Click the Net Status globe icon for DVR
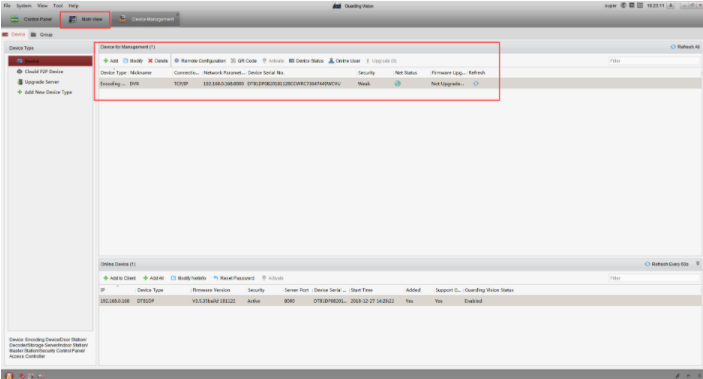 [x=398, y=83]
